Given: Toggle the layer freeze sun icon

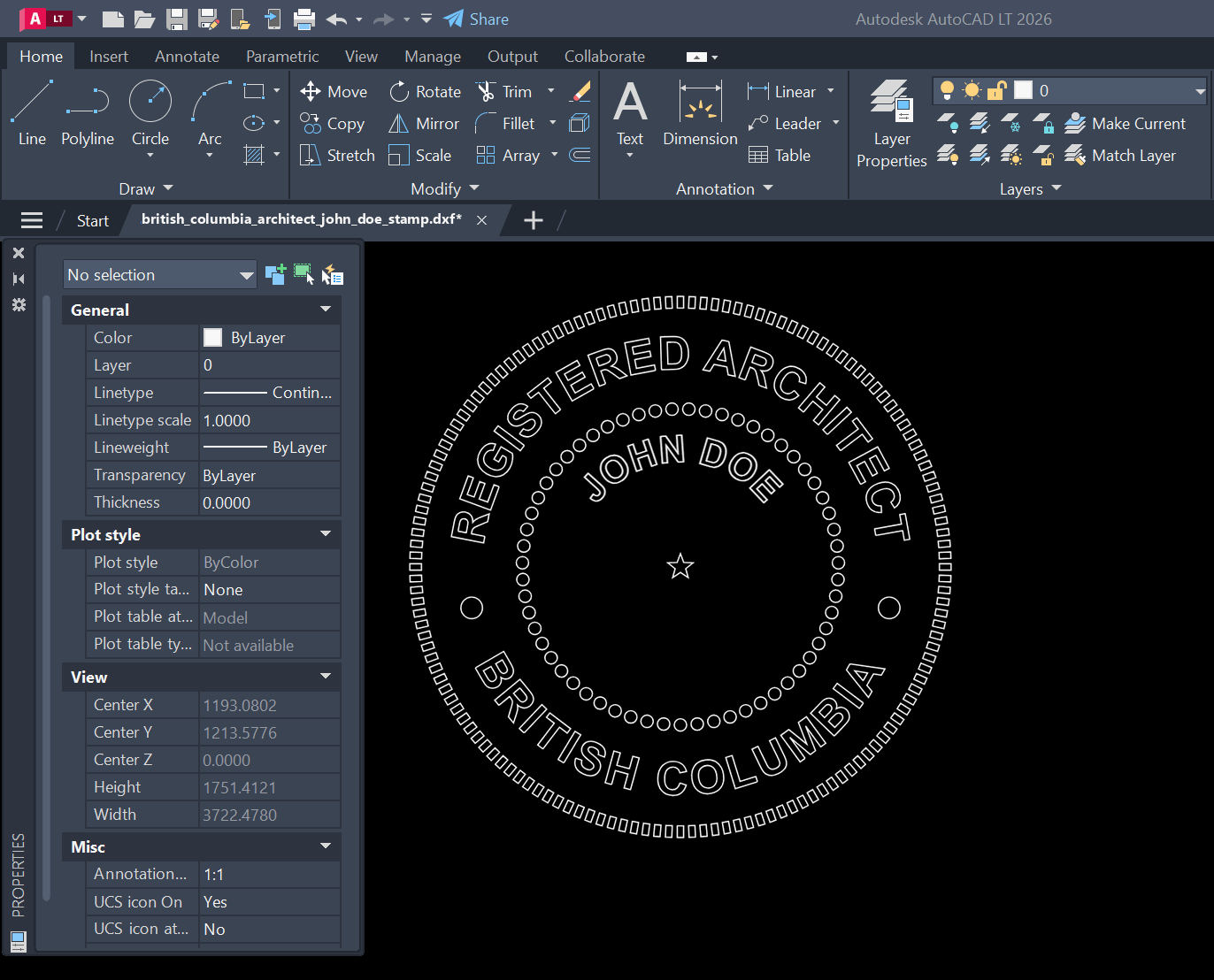Looking at the screenshot, I should click(972, 90).
